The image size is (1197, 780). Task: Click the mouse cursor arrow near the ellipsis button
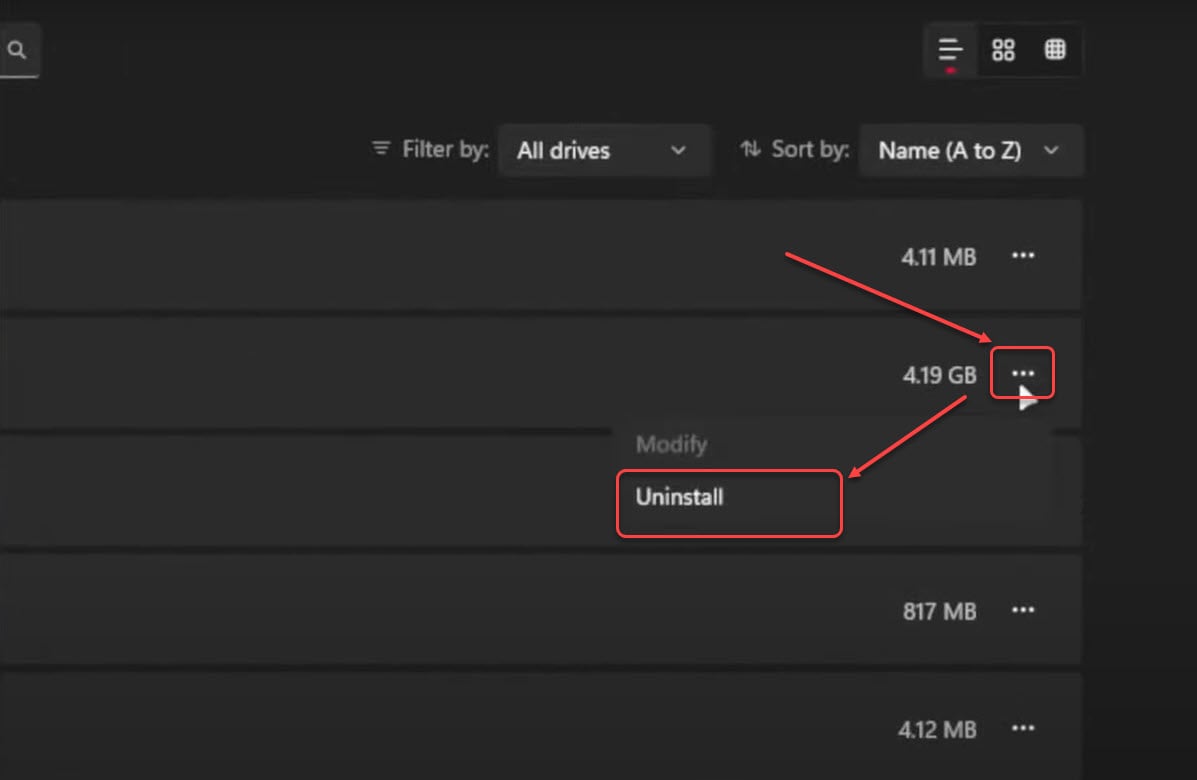(1026, 400)
